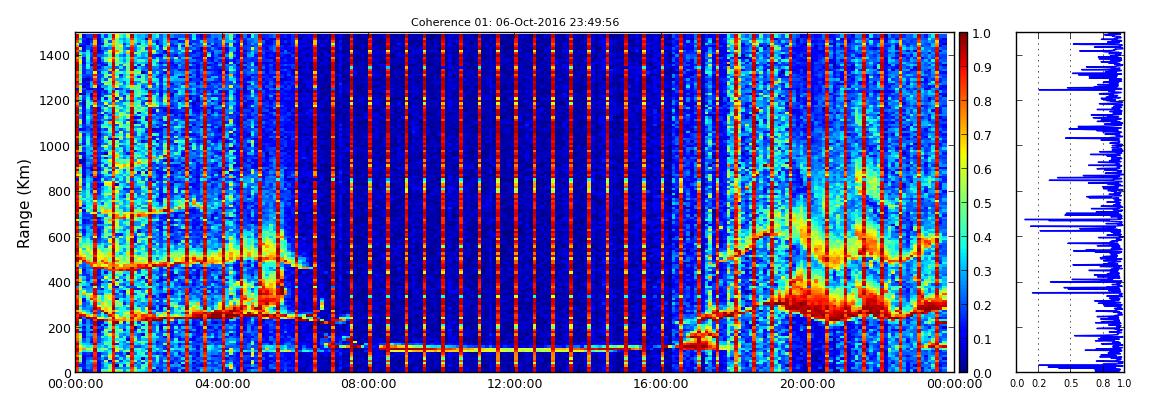Select the 0.5 tick under the profile plot
The image size is (1150, 407).
click(x=1071, y=383)
